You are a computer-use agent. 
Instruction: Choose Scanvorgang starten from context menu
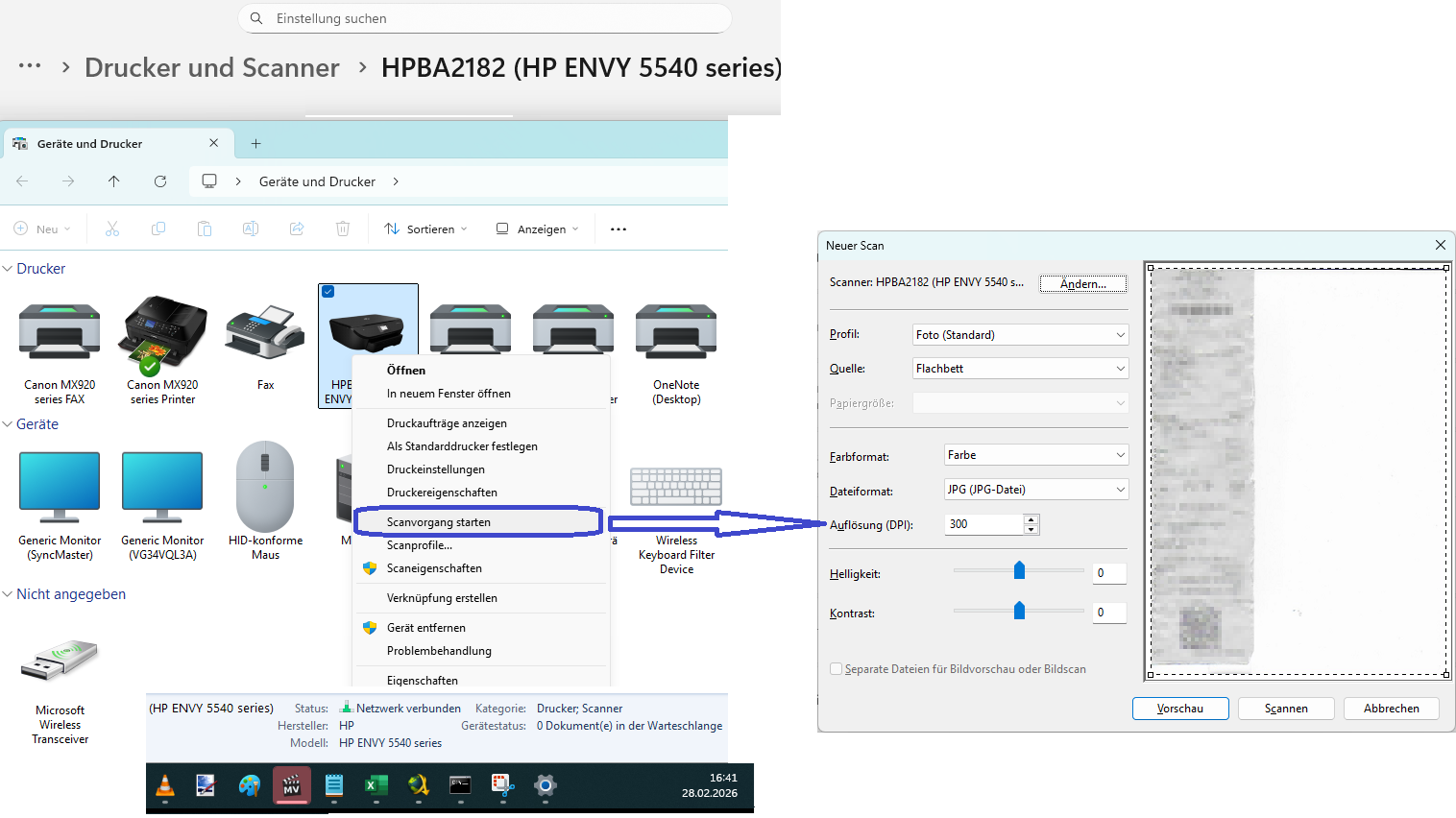pos(479,522)
